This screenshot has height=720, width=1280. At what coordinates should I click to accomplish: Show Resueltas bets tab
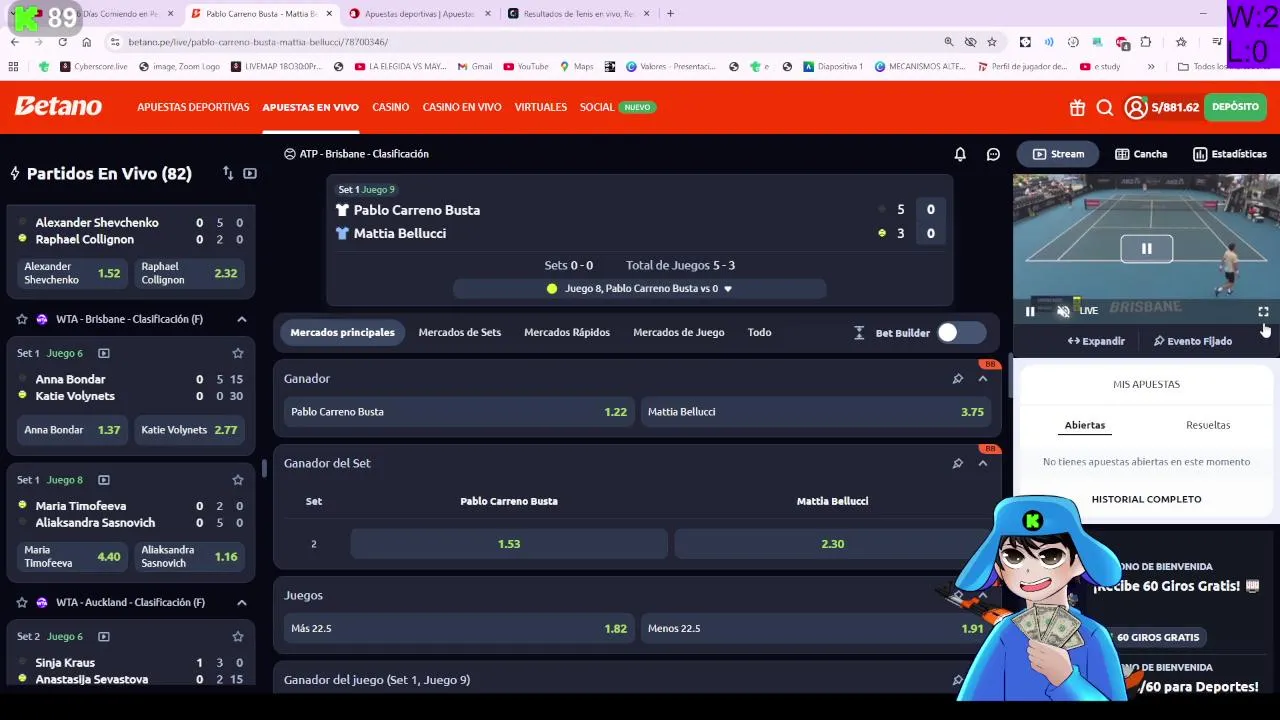click(1208, 425)
